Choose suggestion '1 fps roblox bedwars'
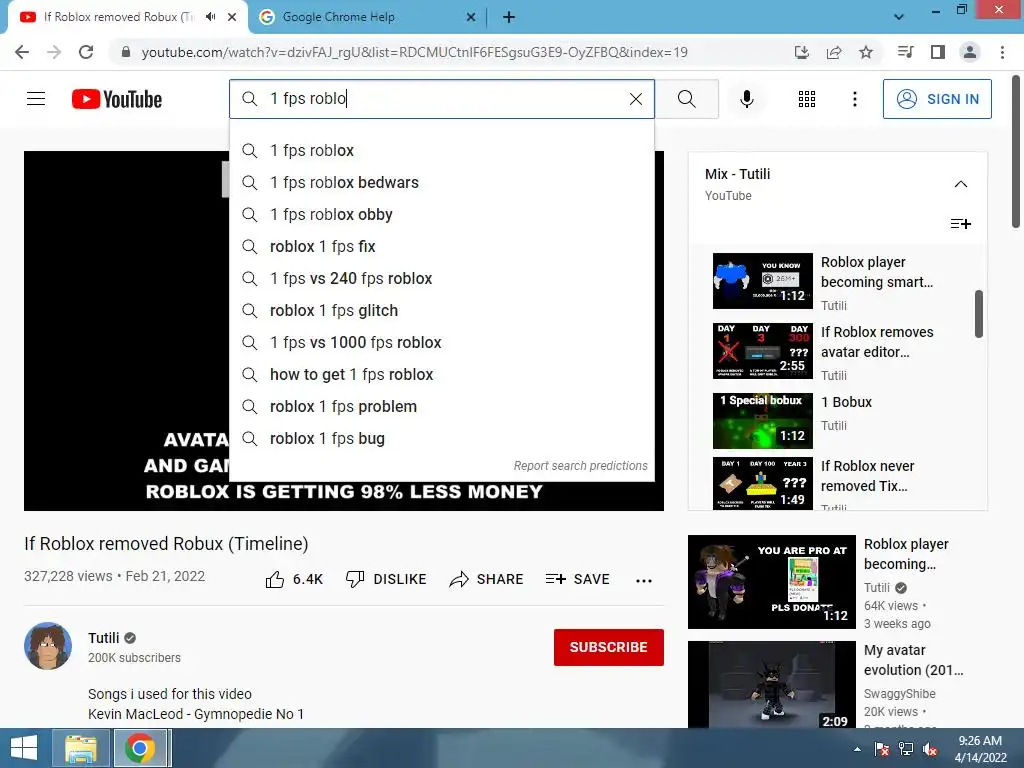Viewport: 1024px width, 768px height. (442, 183)
